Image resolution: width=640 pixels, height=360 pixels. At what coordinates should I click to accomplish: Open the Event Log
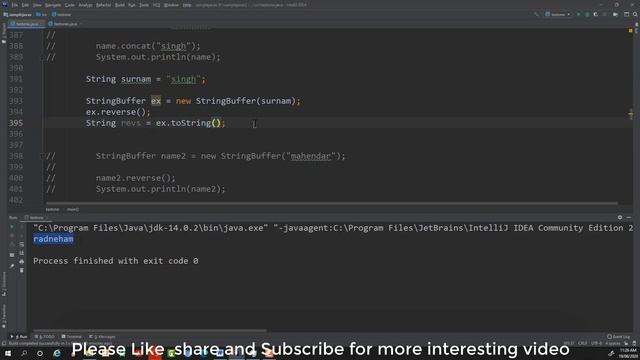(618, 337)
